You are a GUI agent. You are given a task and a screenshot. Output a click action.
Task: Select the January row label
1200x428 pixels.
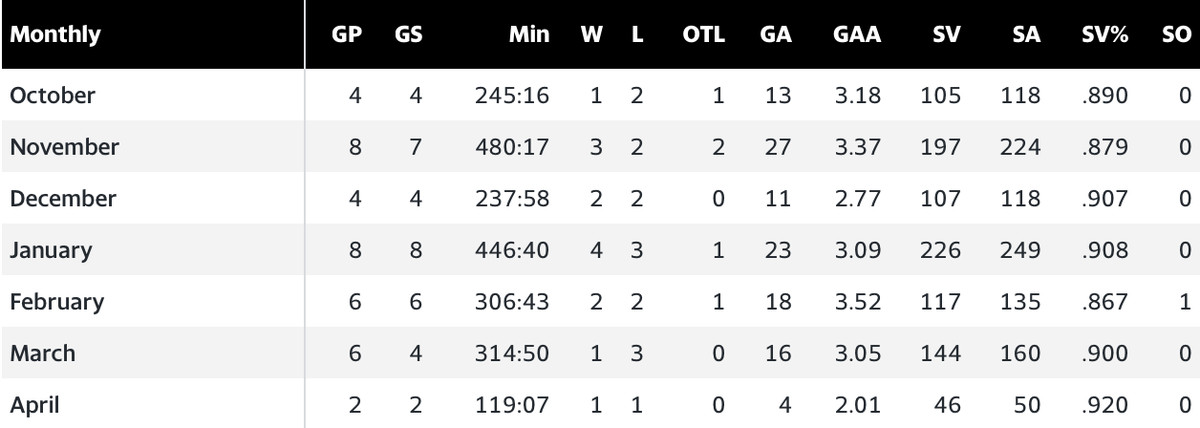click(x=50, y=250)
